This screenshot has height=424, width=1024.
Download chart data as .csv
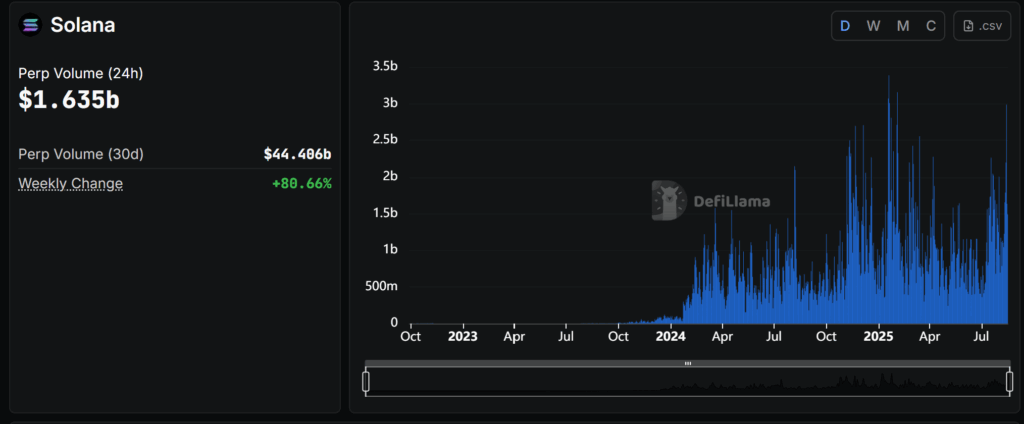click(982, 26)
